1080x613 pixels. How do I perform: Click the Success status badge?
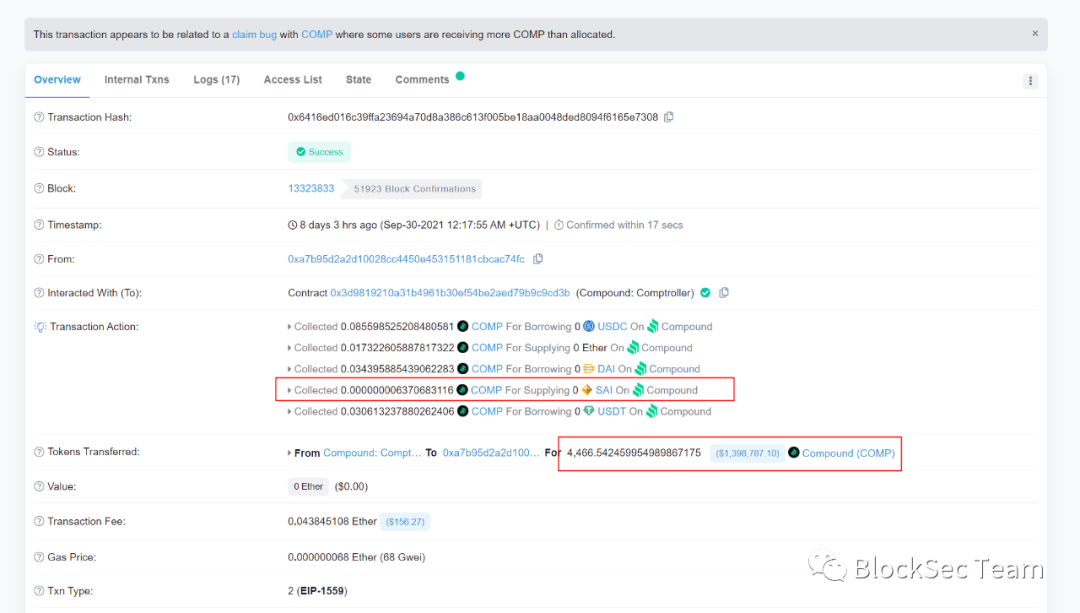319,152
